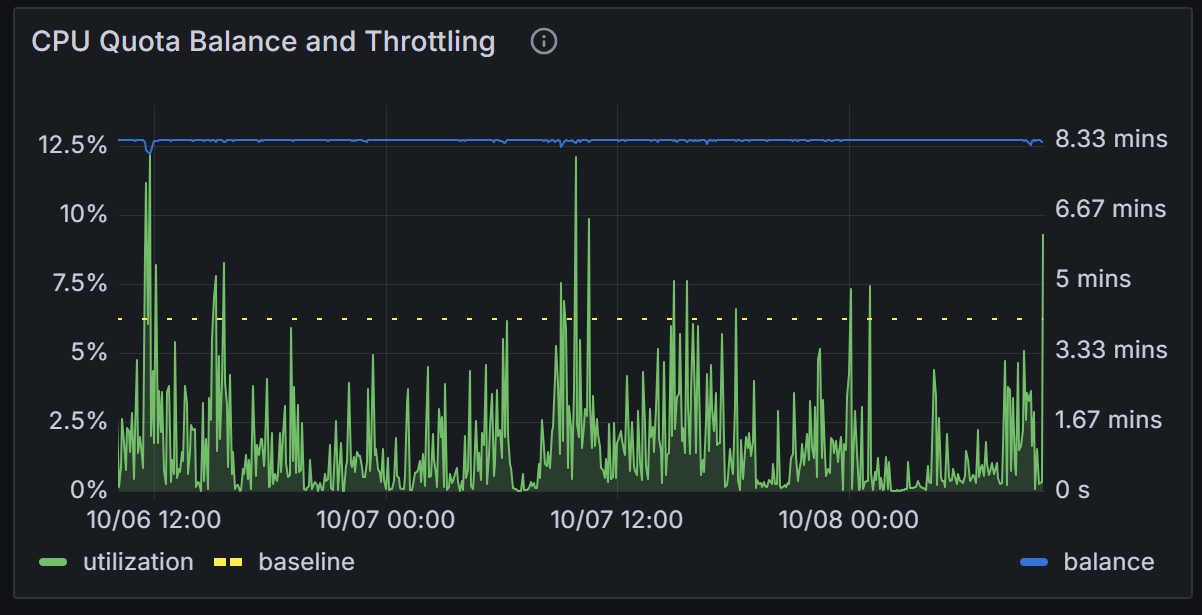
Task: Click the 5 mins right axis label
Action: point(1093,279)
